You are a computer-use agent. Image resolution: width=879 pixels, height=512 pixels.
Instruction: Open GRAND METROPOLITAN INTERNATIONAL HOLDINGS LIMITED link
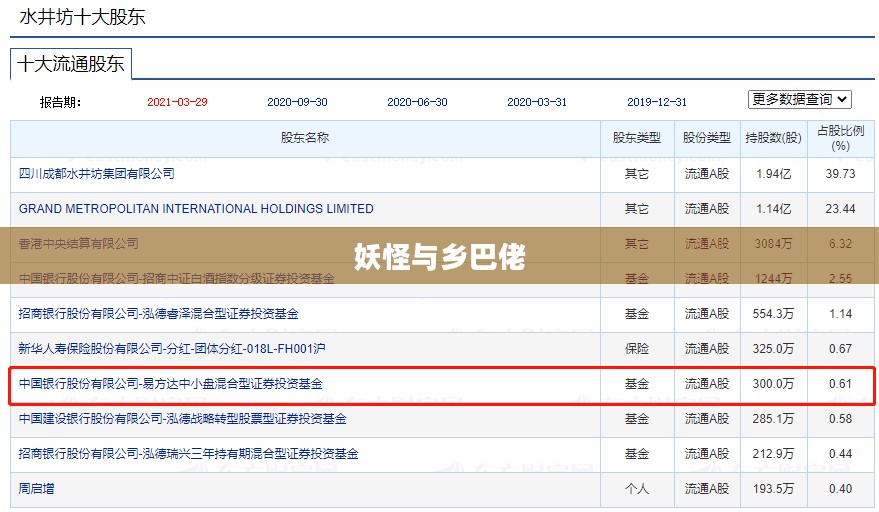click(x=196, y=209)
